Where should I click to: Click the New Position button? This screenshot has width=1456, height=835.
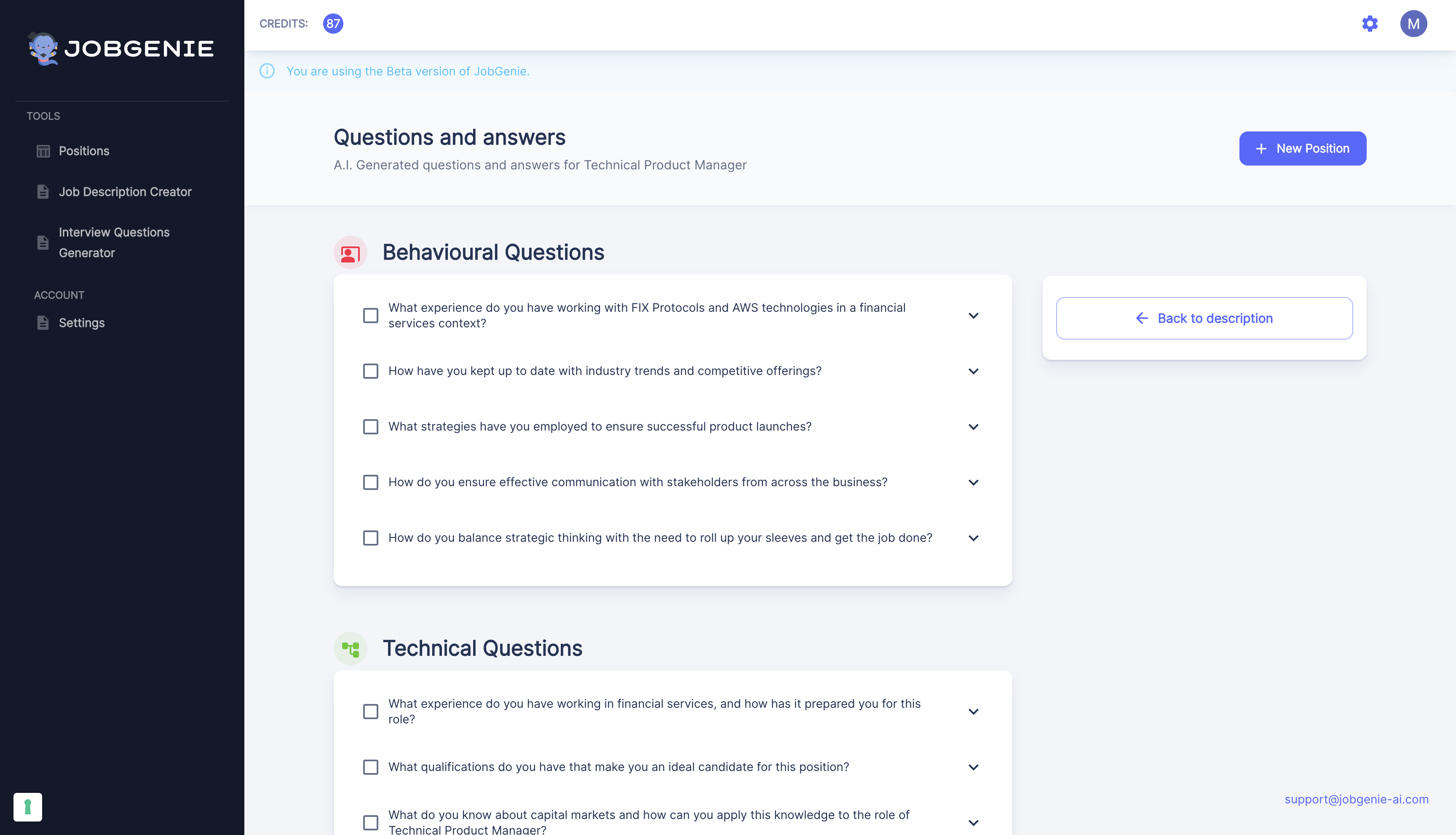tap(1302, 149)
